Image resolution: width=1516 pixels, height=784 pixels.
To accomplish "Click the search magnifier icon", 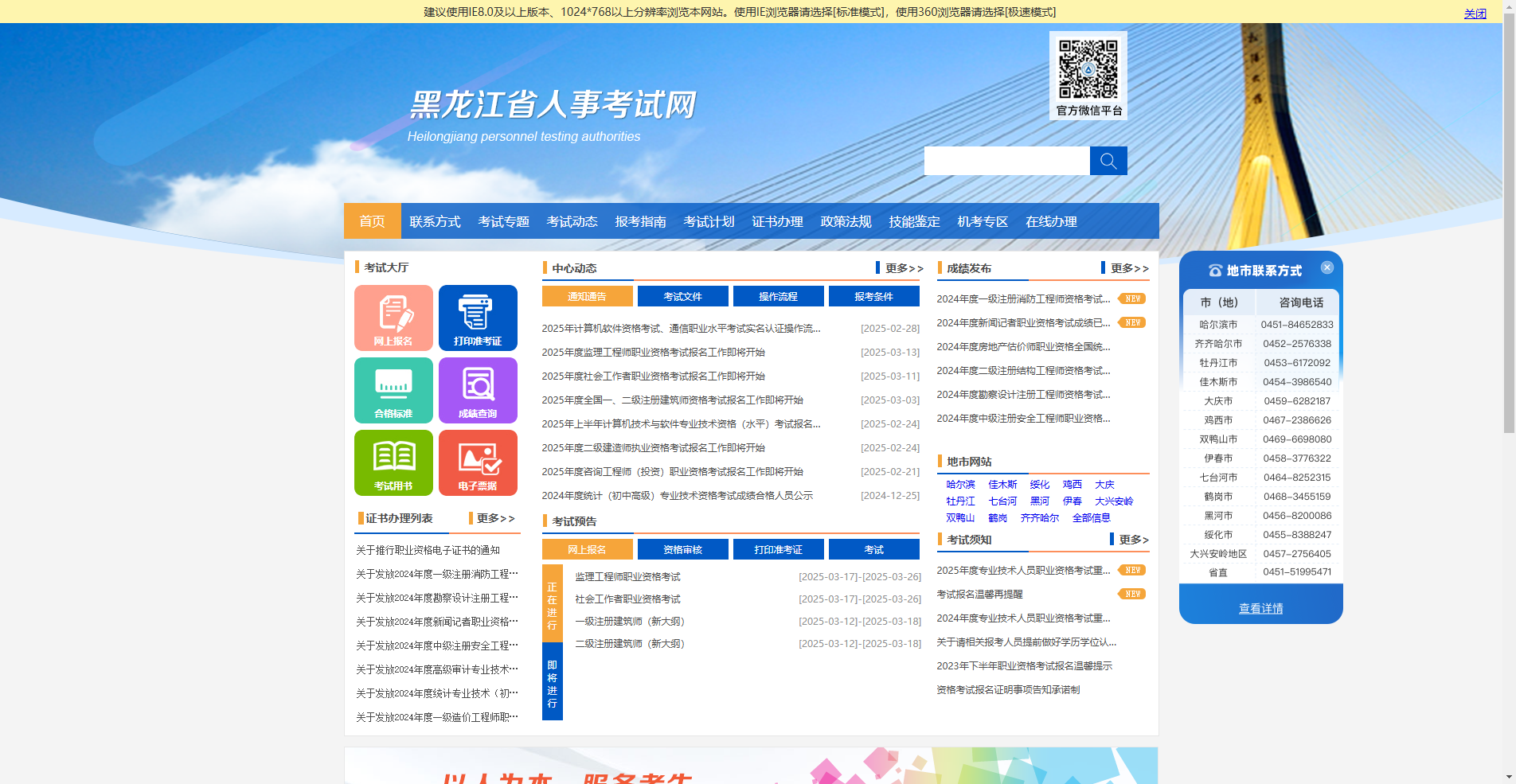I will click(x=1108, y=160).
